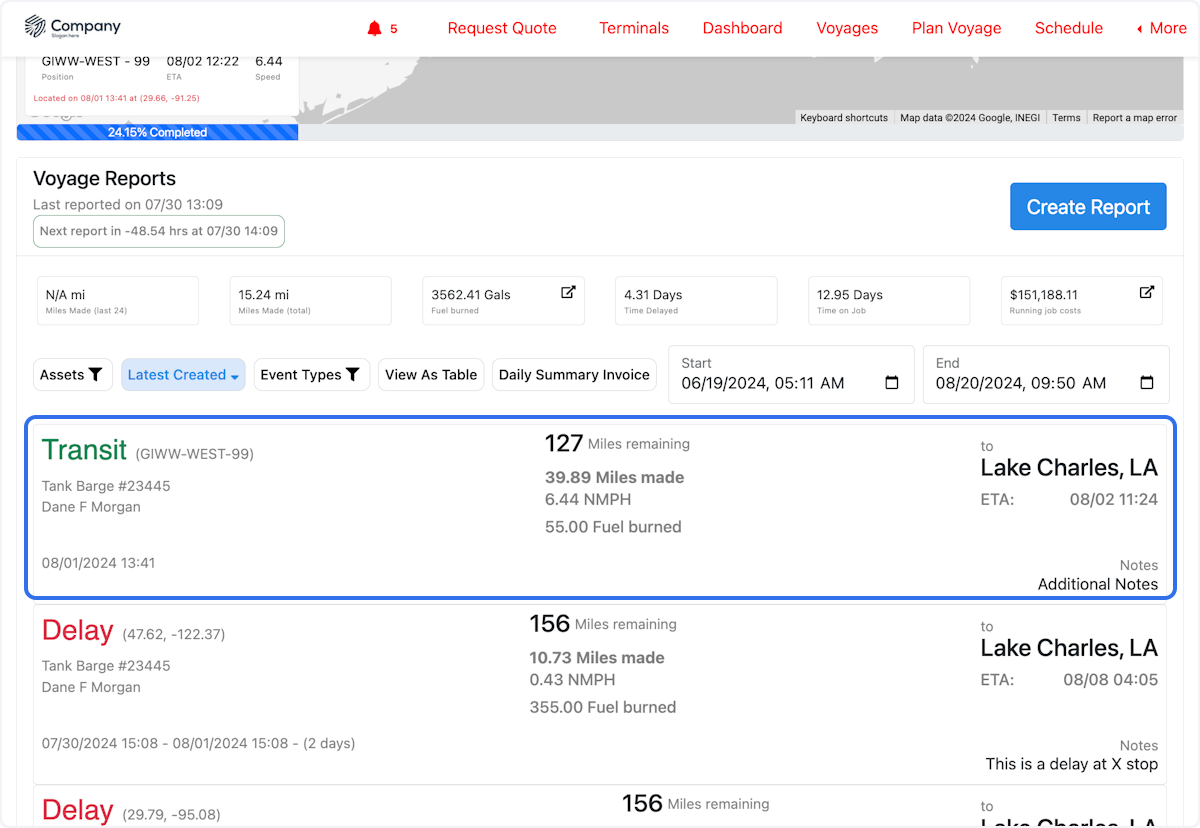Click the Company logo
The height and width of the screenshot is (828, 1200).
pos(72,28)
